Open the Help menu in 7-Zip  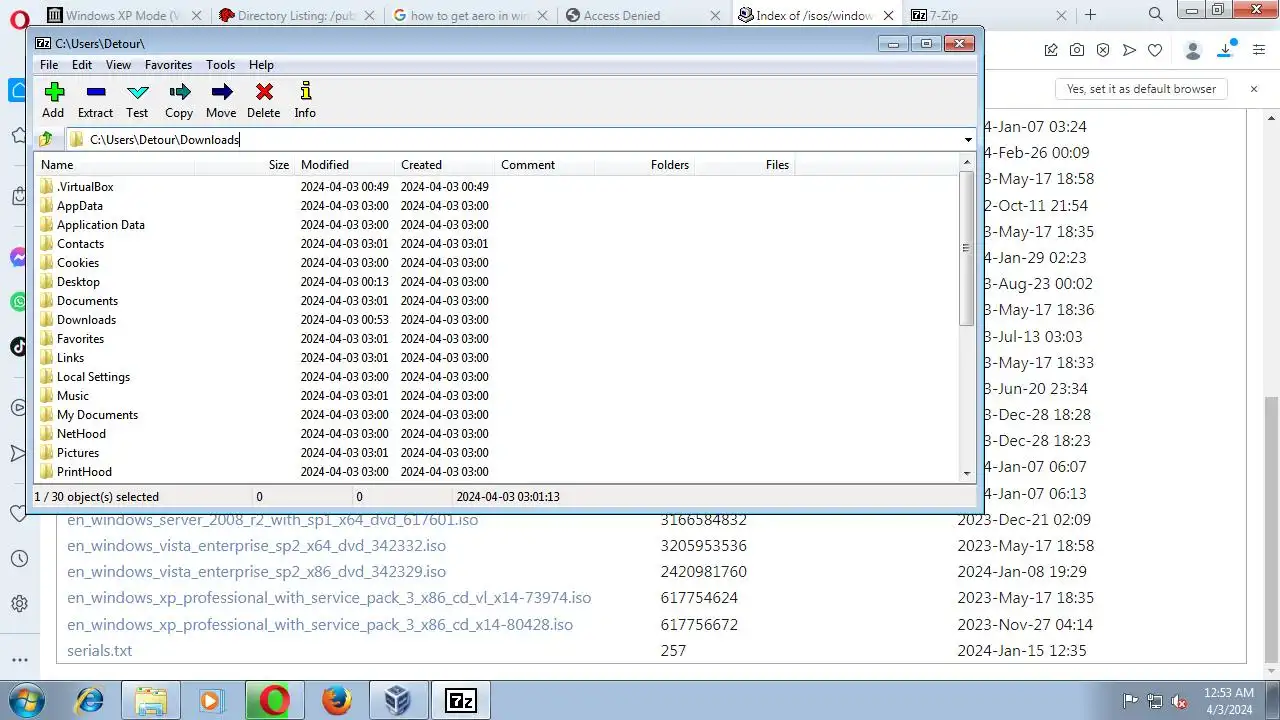click(x=261, y=65)
